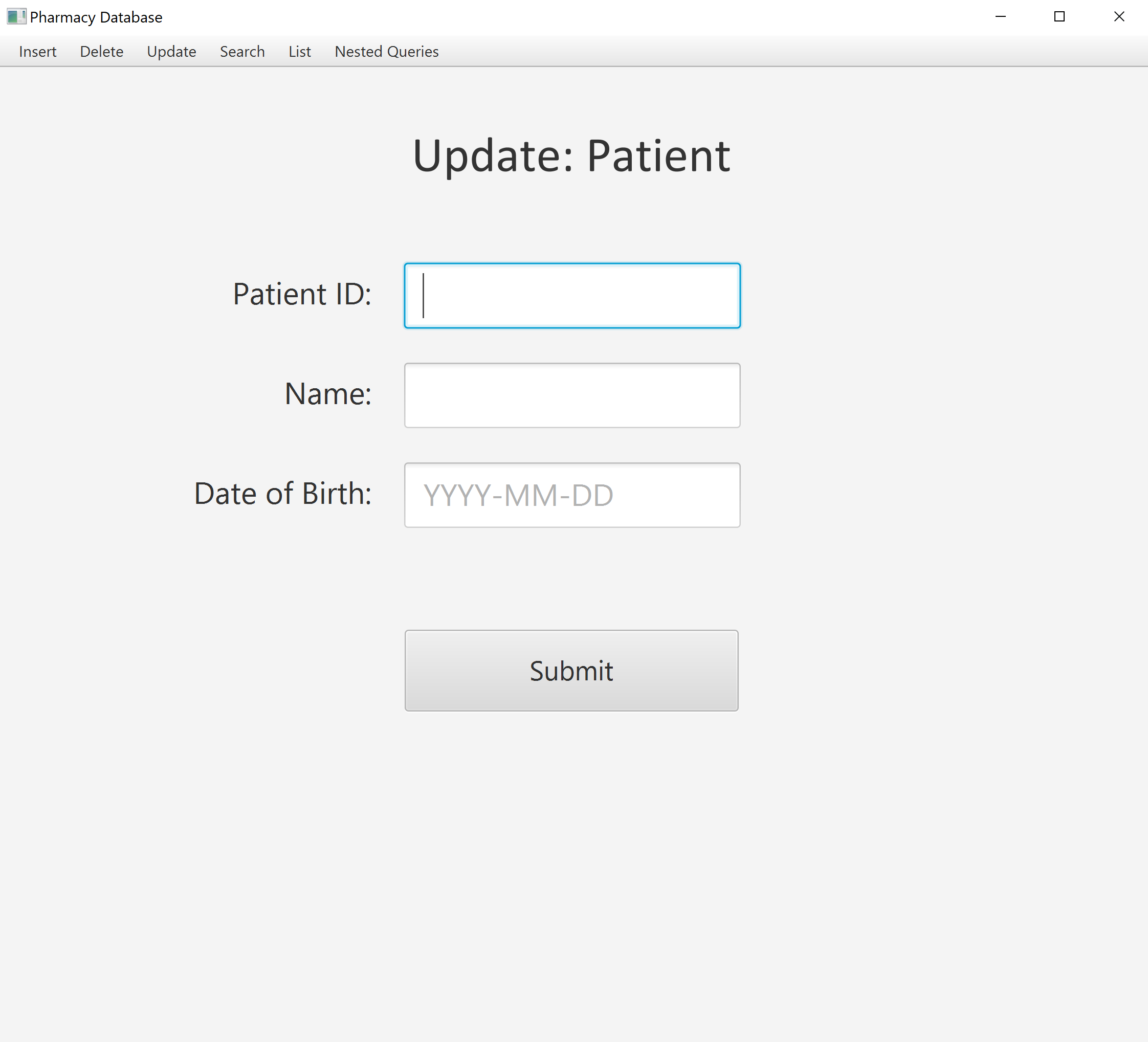Click the Name label

(x=327, y=393)
